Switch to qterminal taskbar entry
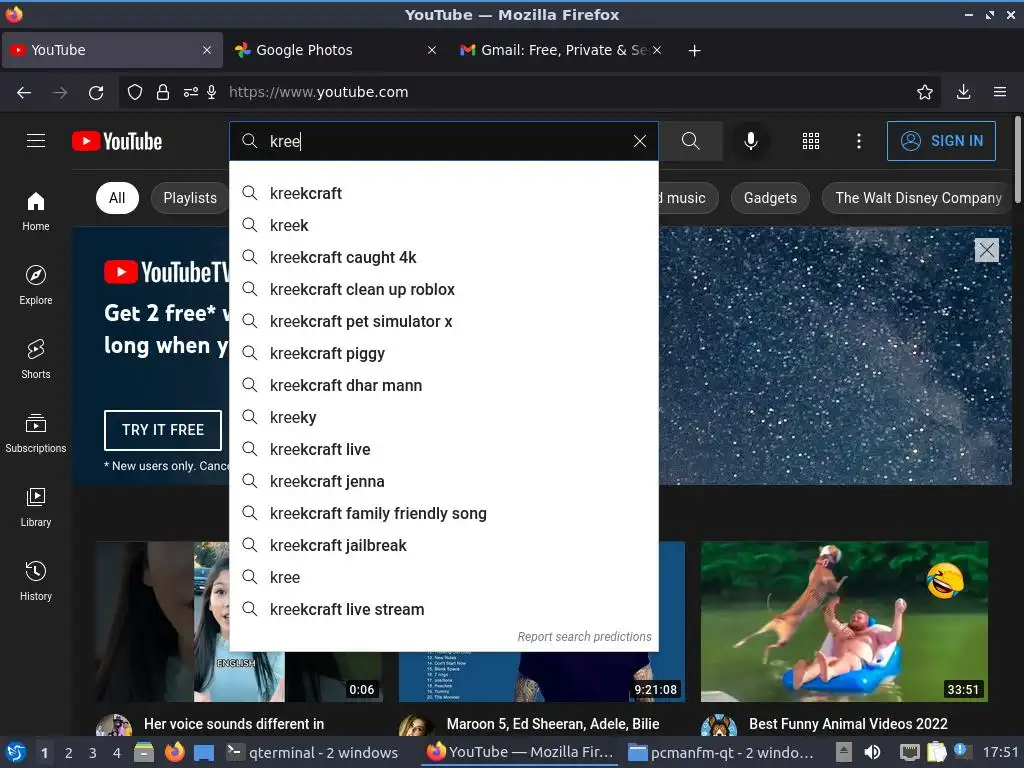The width and height of the screenshot is (1024, 768). point(312,753)
